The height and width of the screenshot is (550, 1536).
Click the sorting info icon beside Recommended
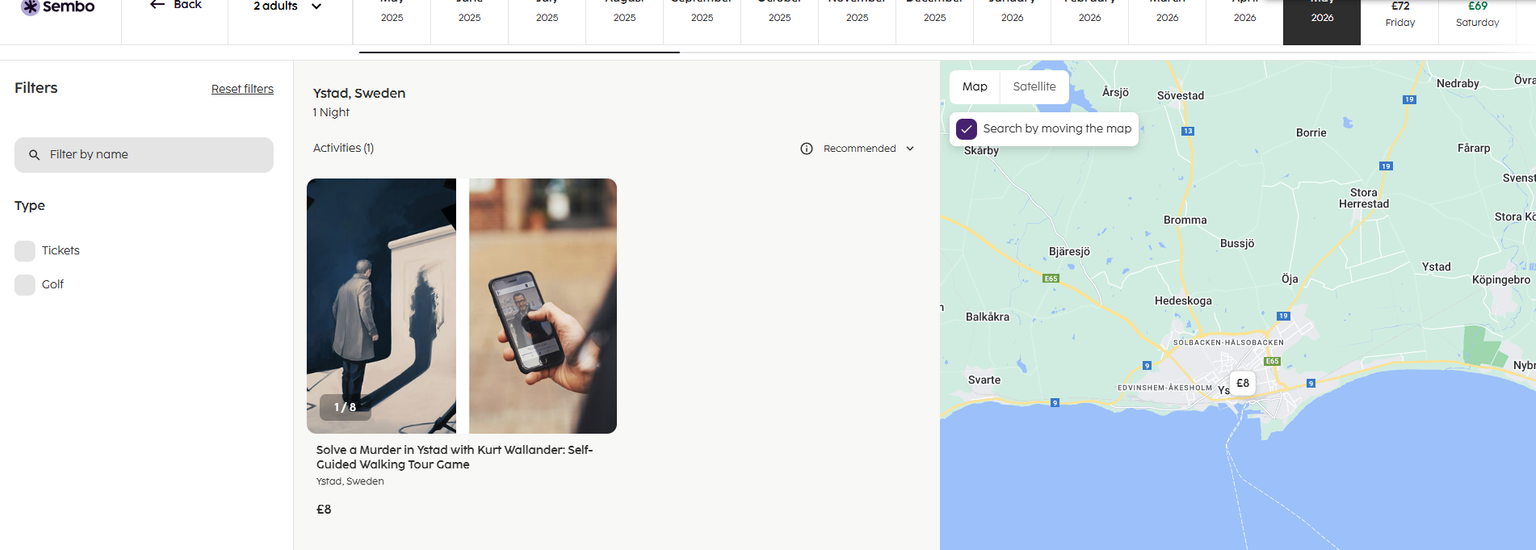pos(806,149)
